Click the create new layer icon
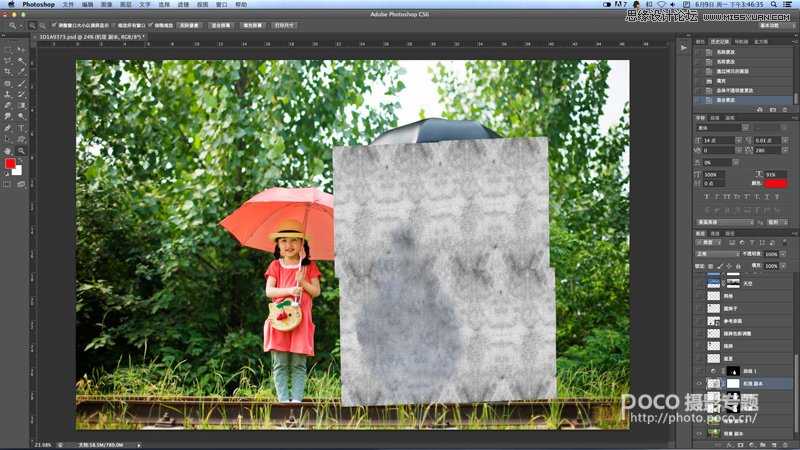This screenshot has height=450, width=800. (774, 445)
